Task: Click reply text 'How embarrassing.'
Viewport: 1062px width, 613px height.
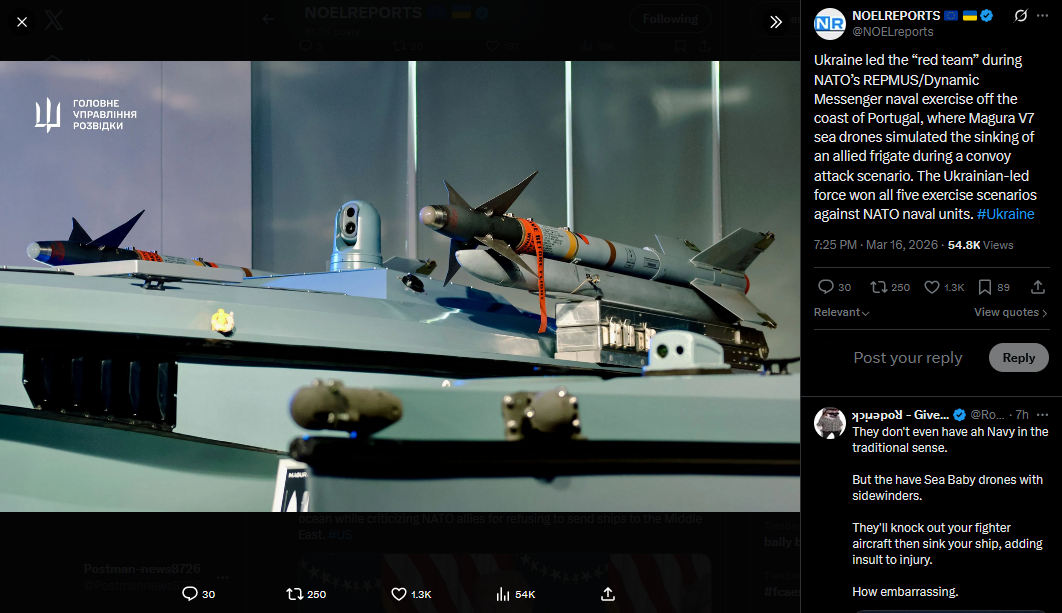Action: [x=905, y=592]
